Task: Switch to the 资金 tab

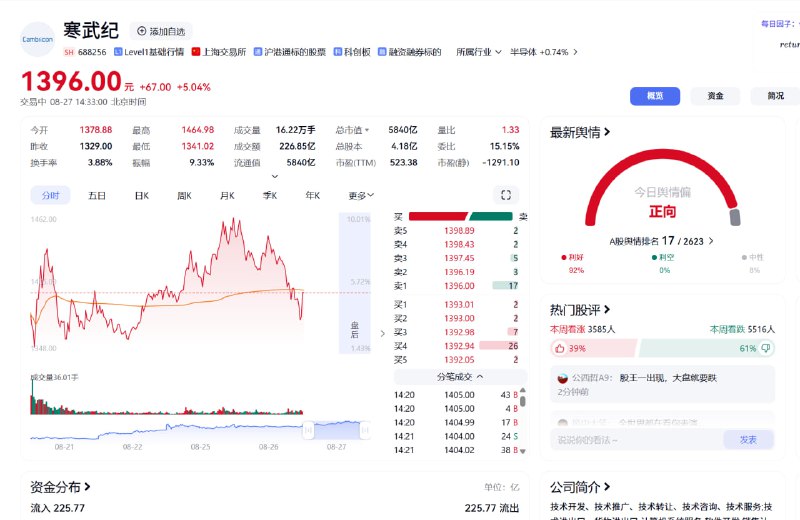Action: (715, 96)
